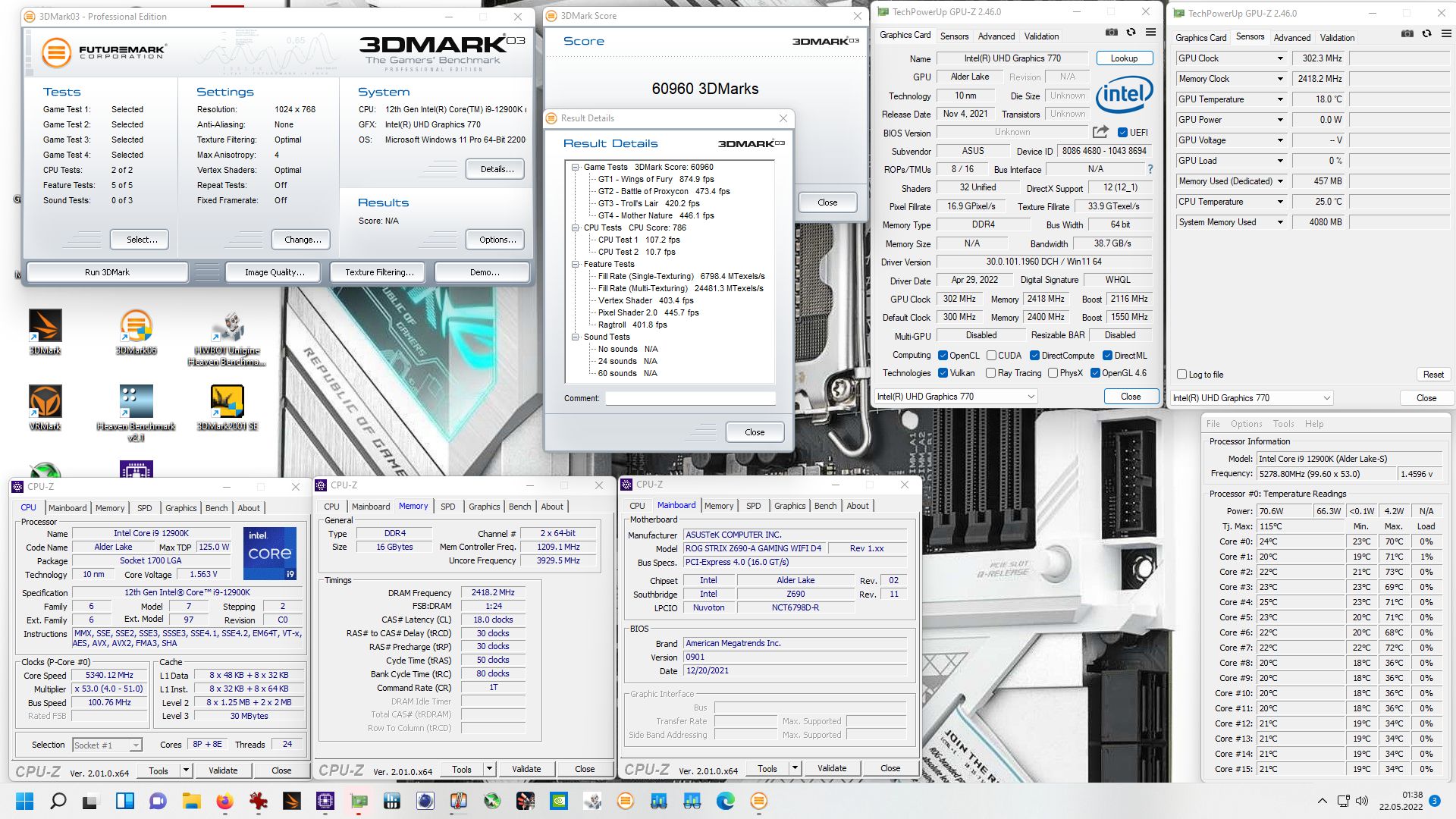Open File Explorer from the taskbar

(191, 801)
